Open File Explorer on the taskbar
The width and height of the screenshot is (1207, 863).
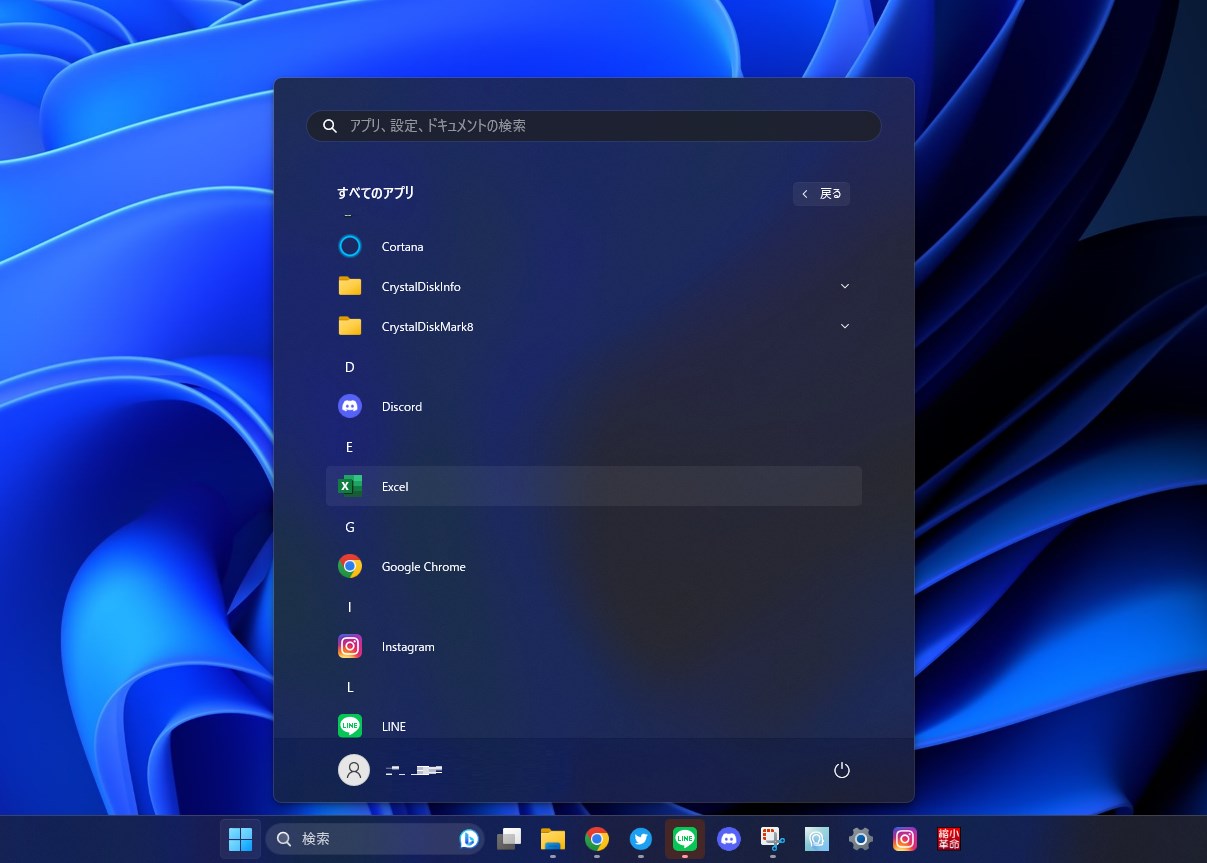[x=553, y=839]
